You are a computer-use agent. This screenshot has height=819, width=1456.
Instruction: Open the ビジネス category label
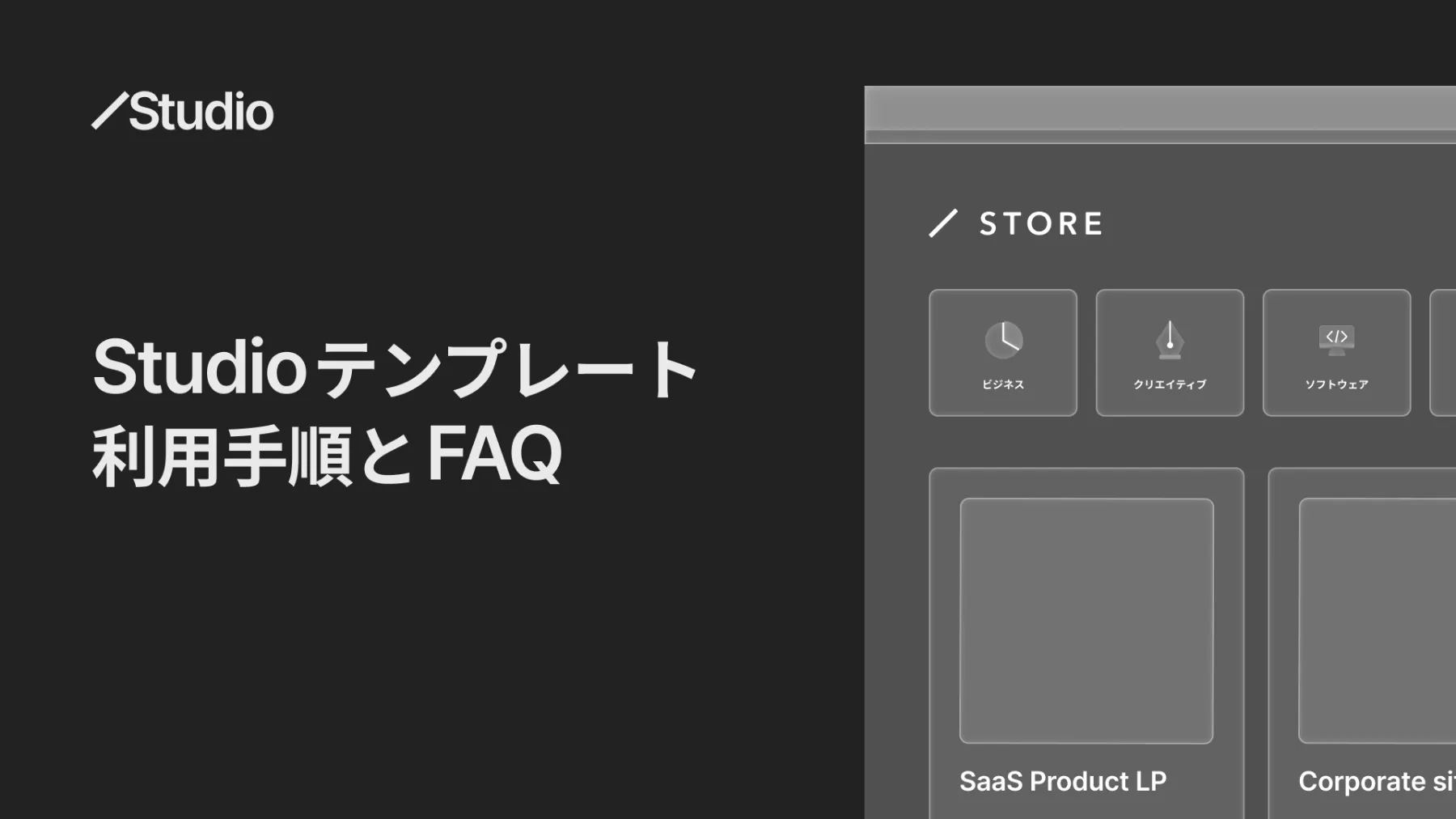(1003, 384)
